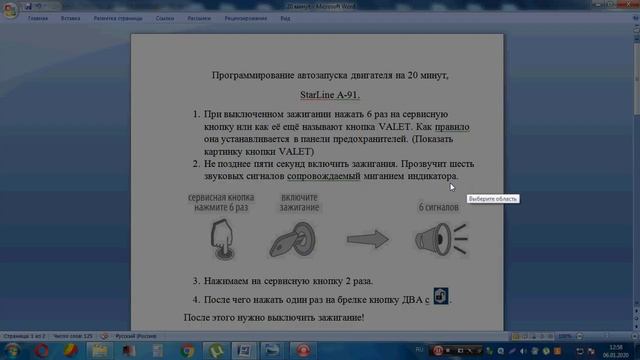Click caption '6 сигналов'

click(x=439, y=207)
